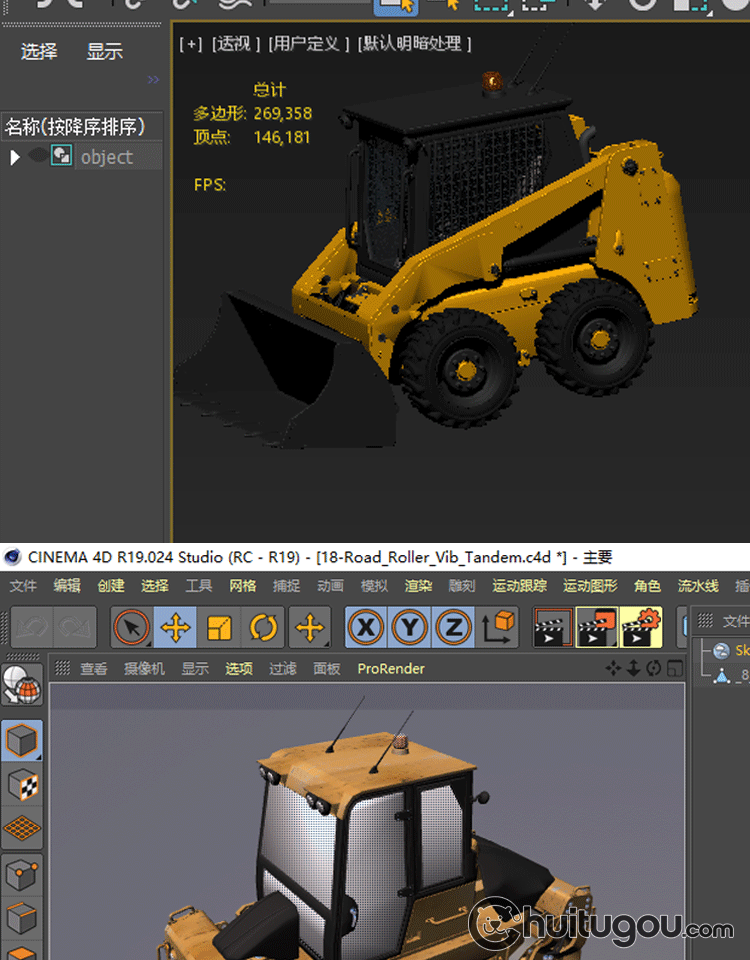Sort by 名称(按降序排序) column header

tap(76, 127)
